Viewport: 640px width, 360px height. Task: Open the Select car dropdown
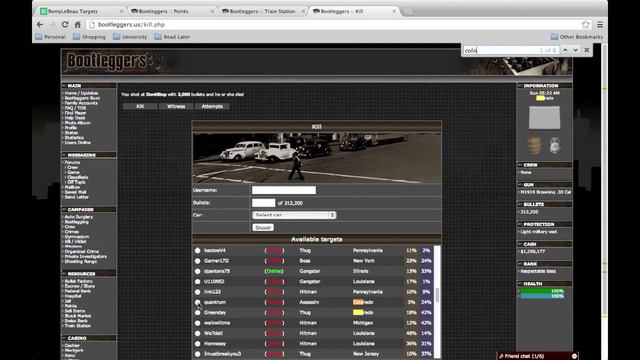[x=294, y=215]
